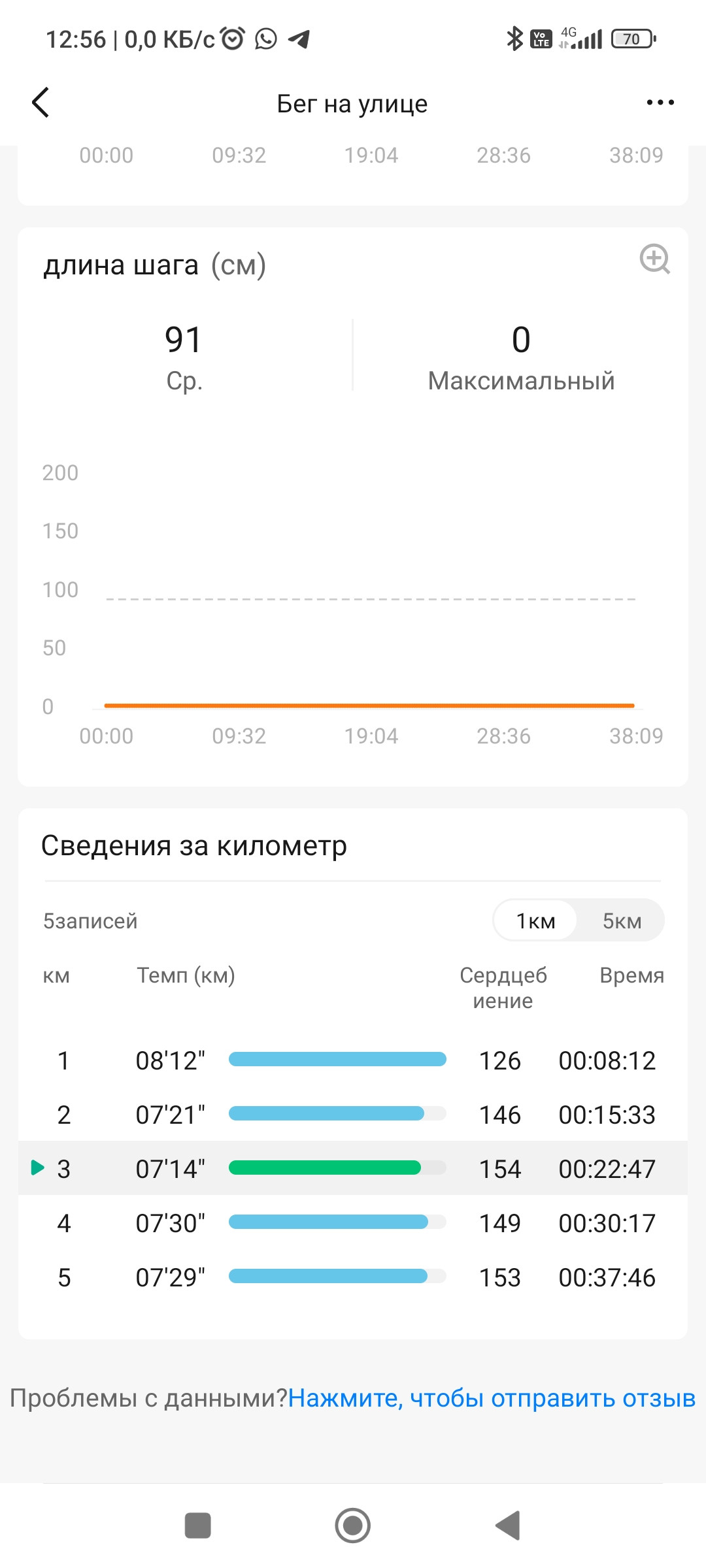Image resolution: width=706 pixels, height=1568 pixels.
Task: Tap the back arrow icon
Action: [x=41, y=103]
